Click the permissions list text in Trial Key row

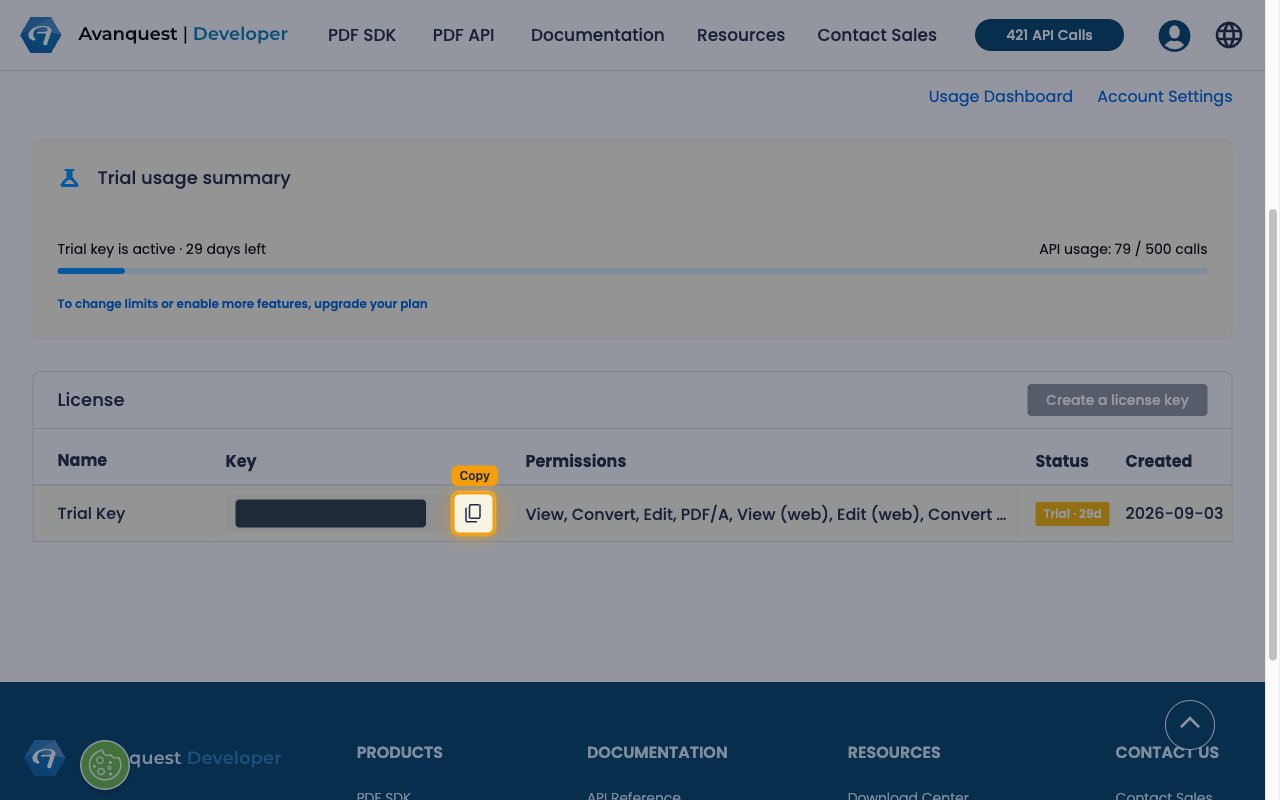[x=766, y=514]
